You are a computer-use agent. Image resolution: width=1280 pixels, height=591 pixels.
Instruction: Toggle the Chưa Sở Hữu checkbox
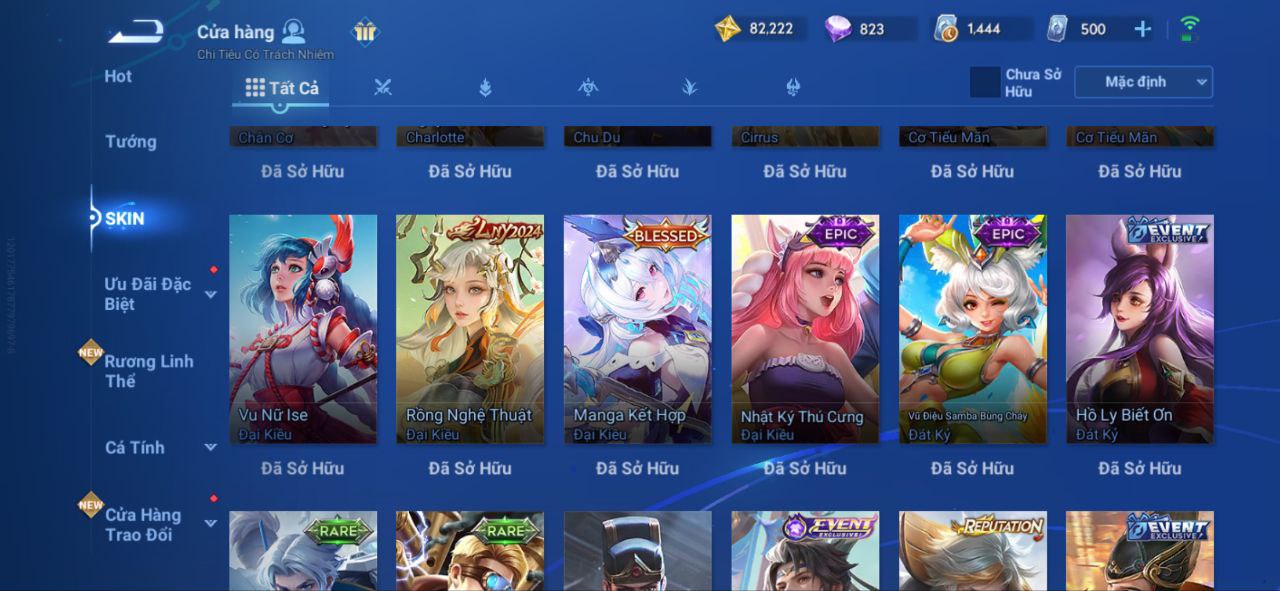click(x=985, y=82)
